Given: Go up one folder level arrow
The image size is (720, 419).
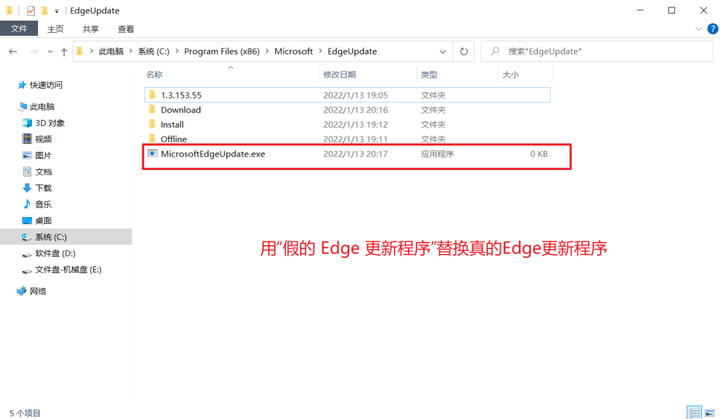Looking at the screenshot, I should 64,52.
